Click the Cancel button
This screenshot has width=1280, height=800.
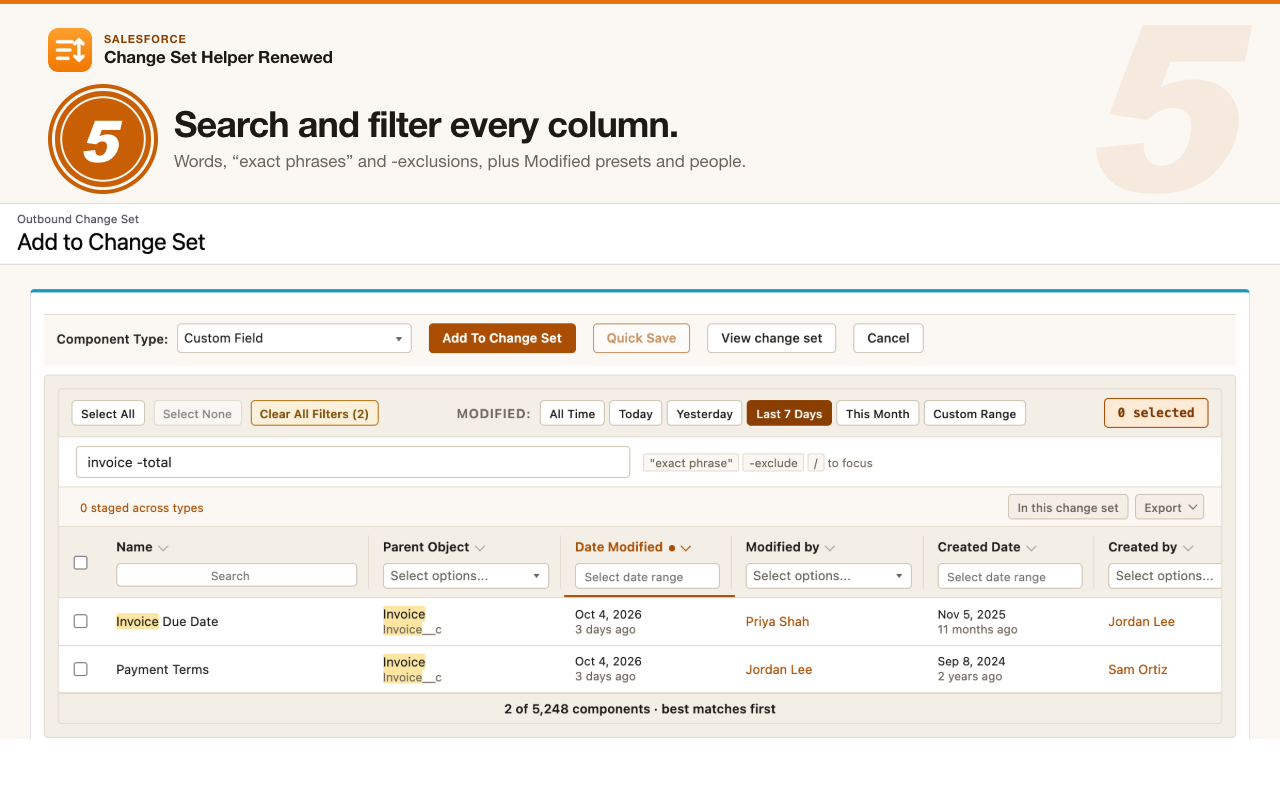click(x=888, y=338)
